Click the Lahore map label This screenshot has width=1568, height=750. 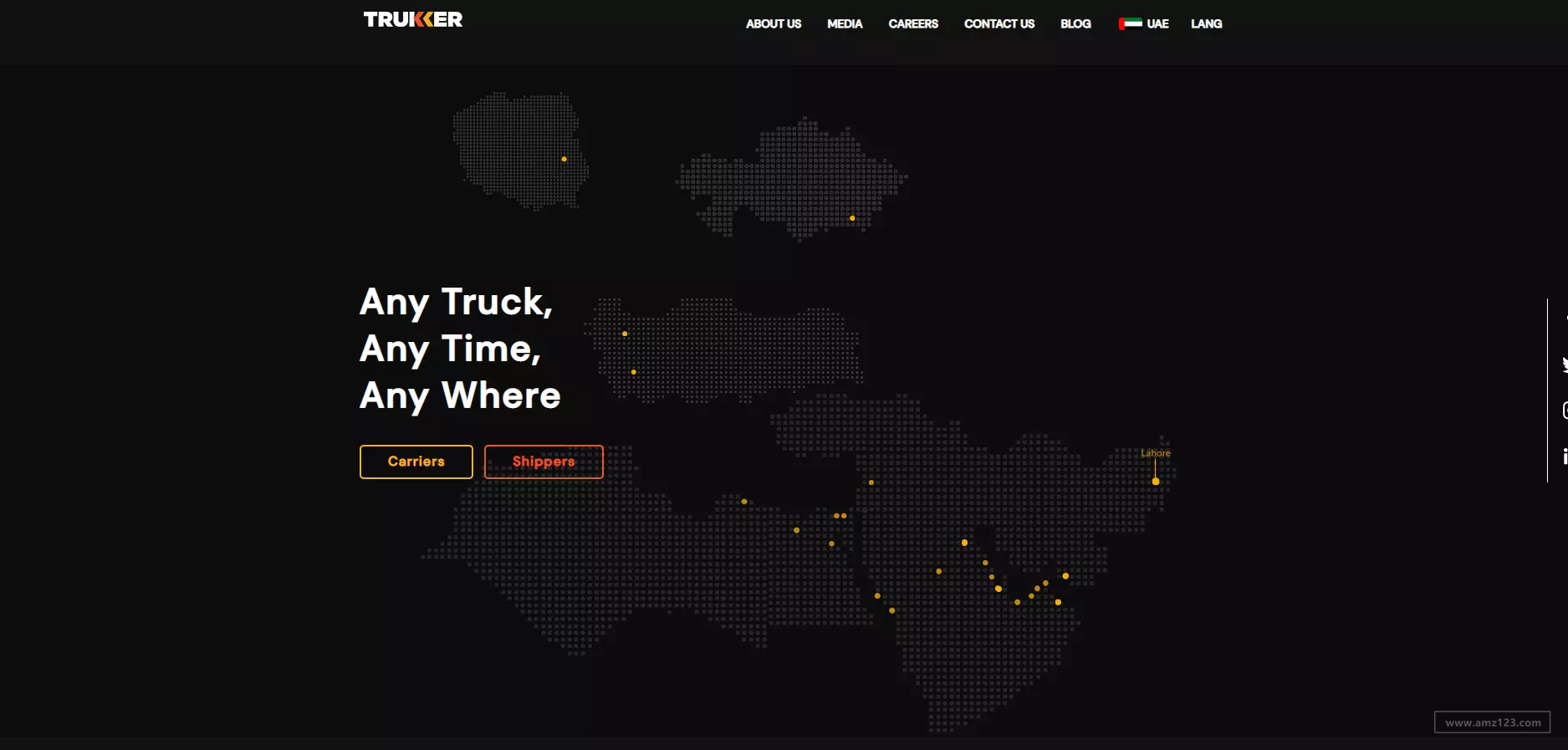pos(1156,453)
